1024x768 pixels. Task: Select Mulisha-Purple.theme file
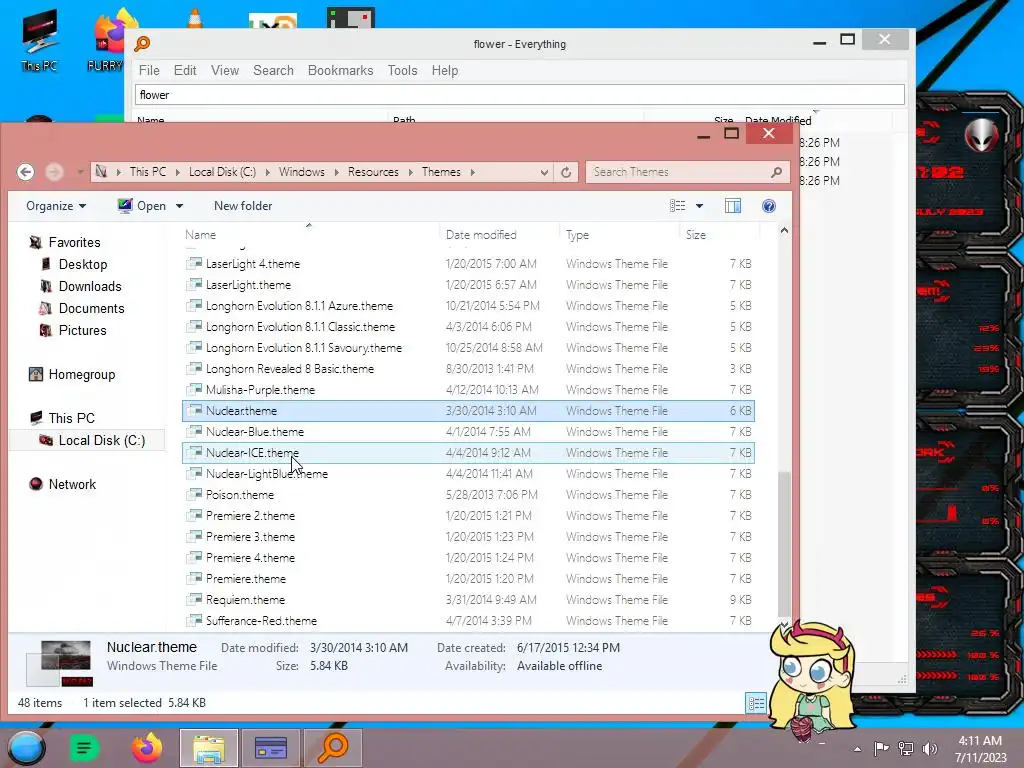pyautogui.click(x=468, y=390)
